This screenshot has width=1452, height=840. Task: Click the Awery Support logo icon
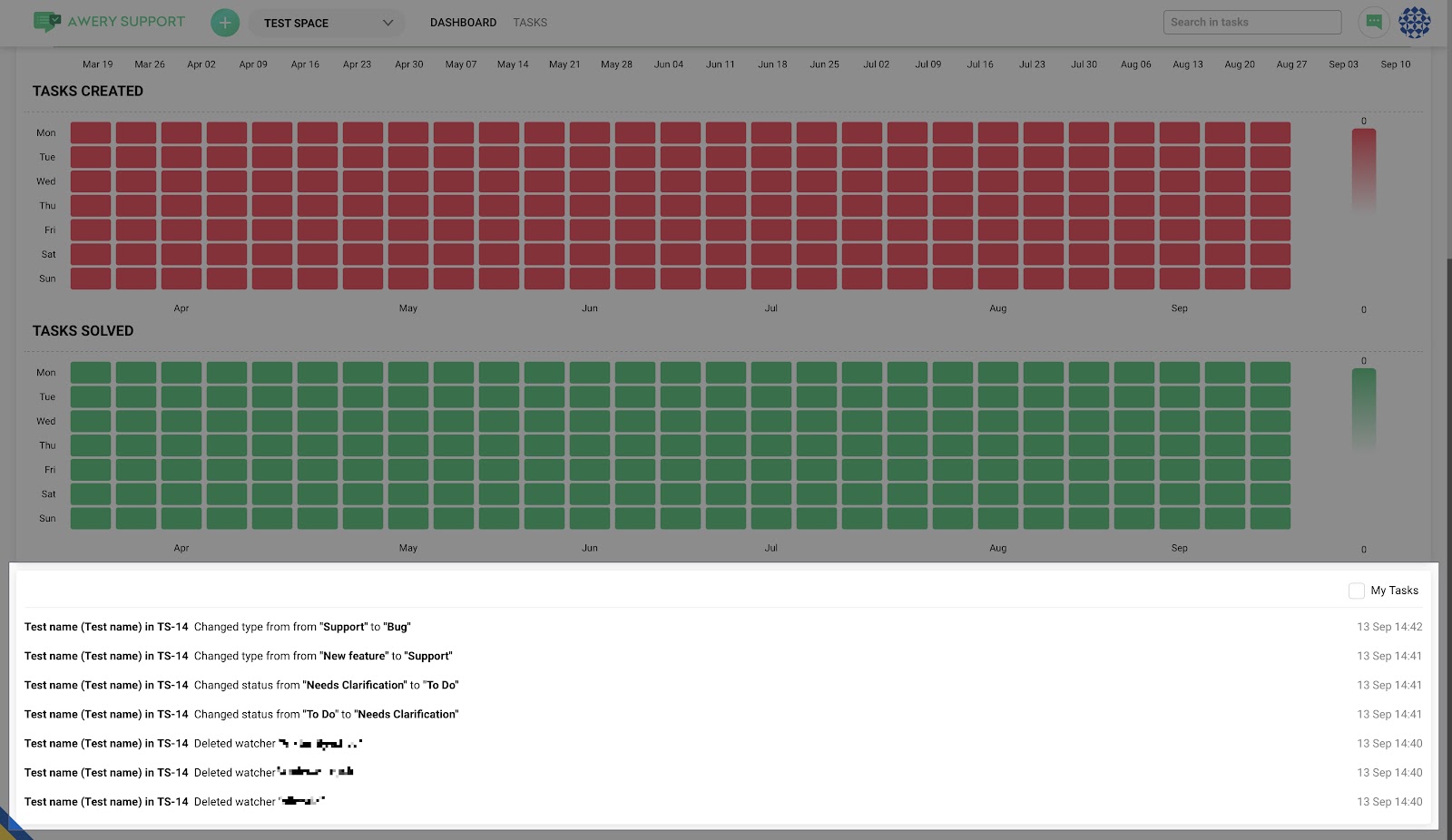[46, 22]
